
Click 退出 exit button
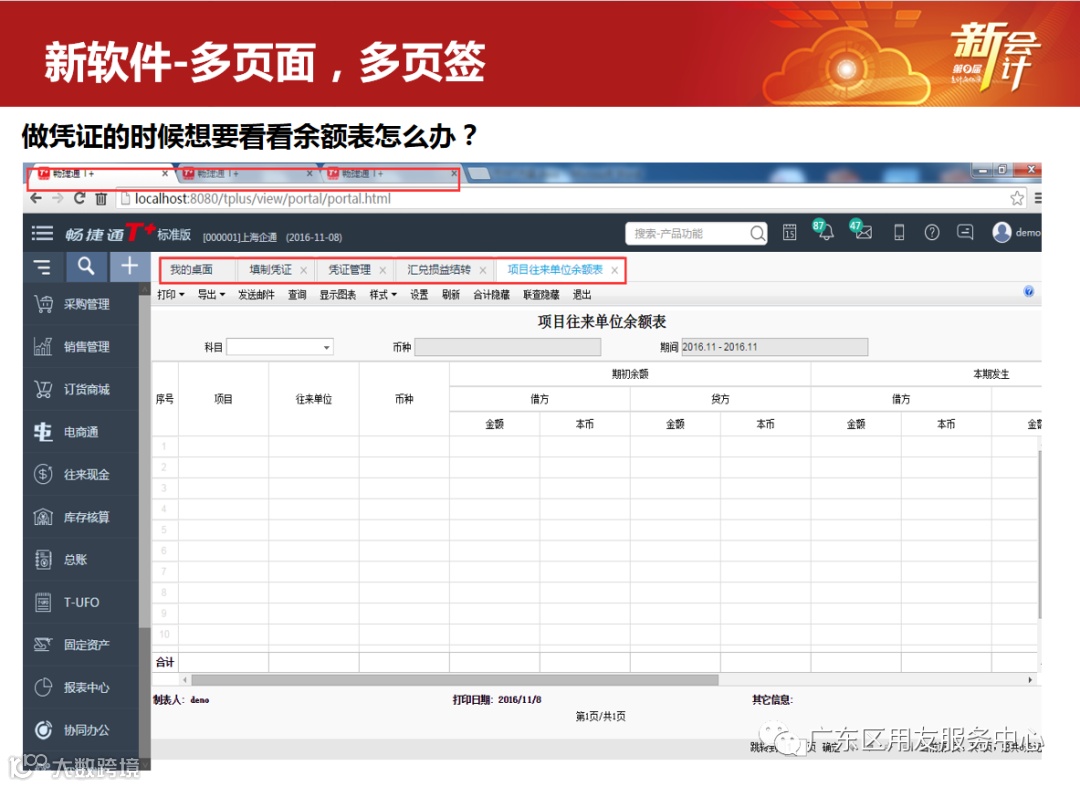click(x=582, y=295)
